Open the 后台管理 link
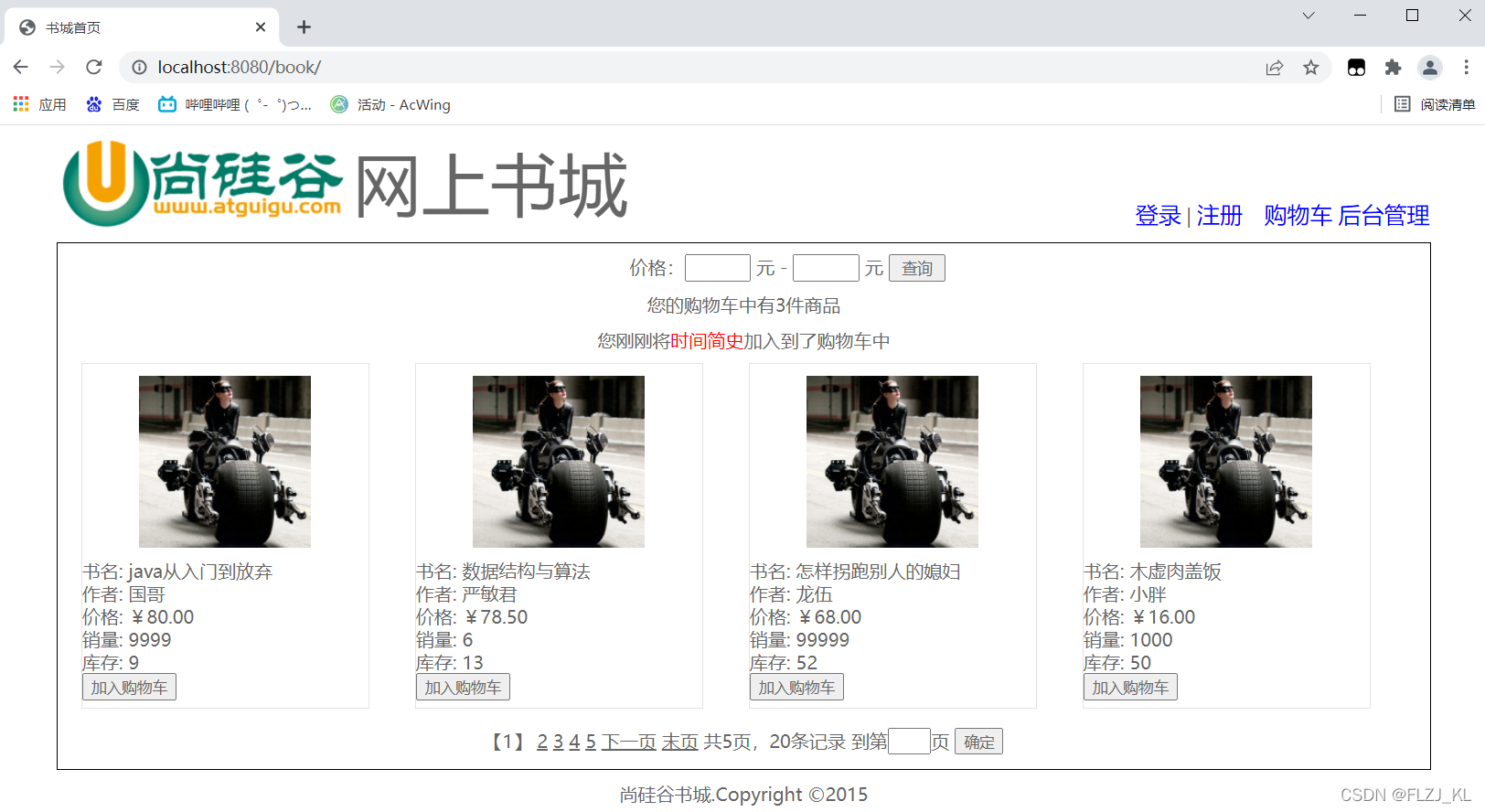This screenshot has width=1485, height=812. pyautogui.click(x=1384, y=216)
